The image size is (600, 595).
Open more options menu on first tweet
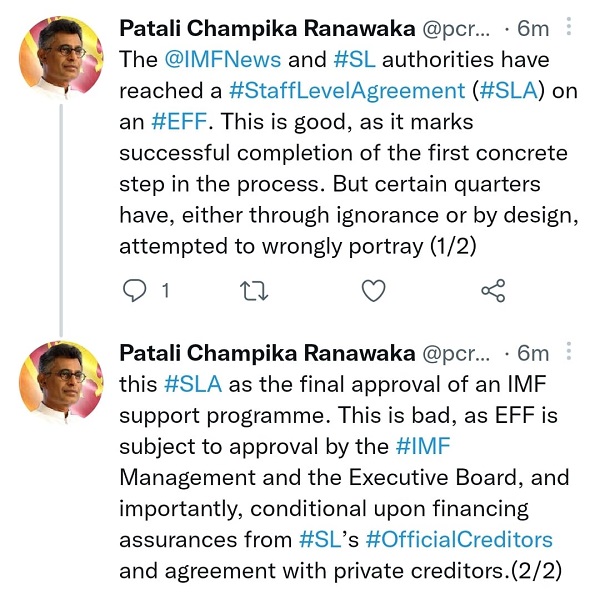click(x=569, y=26)
